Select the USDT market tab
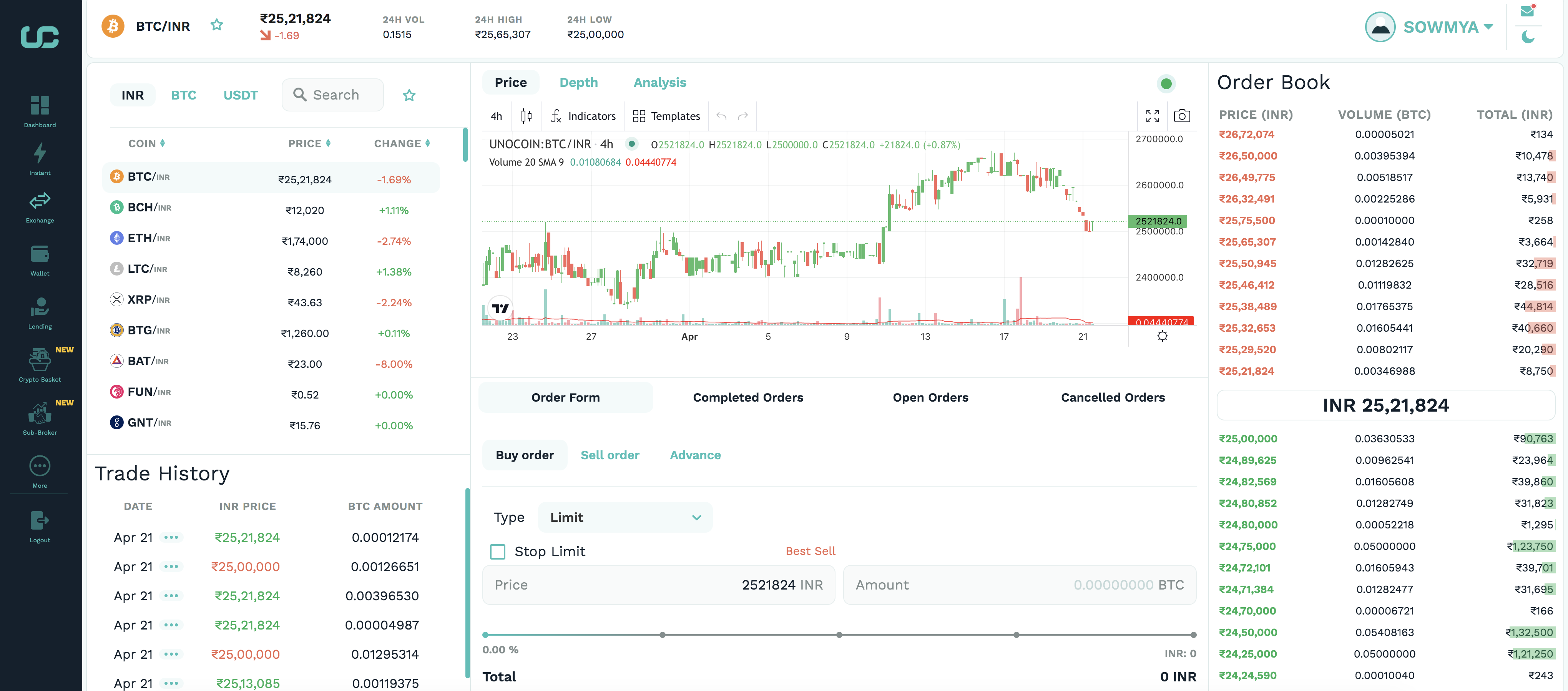1568x691 pixels. click(x=241, y=95)
